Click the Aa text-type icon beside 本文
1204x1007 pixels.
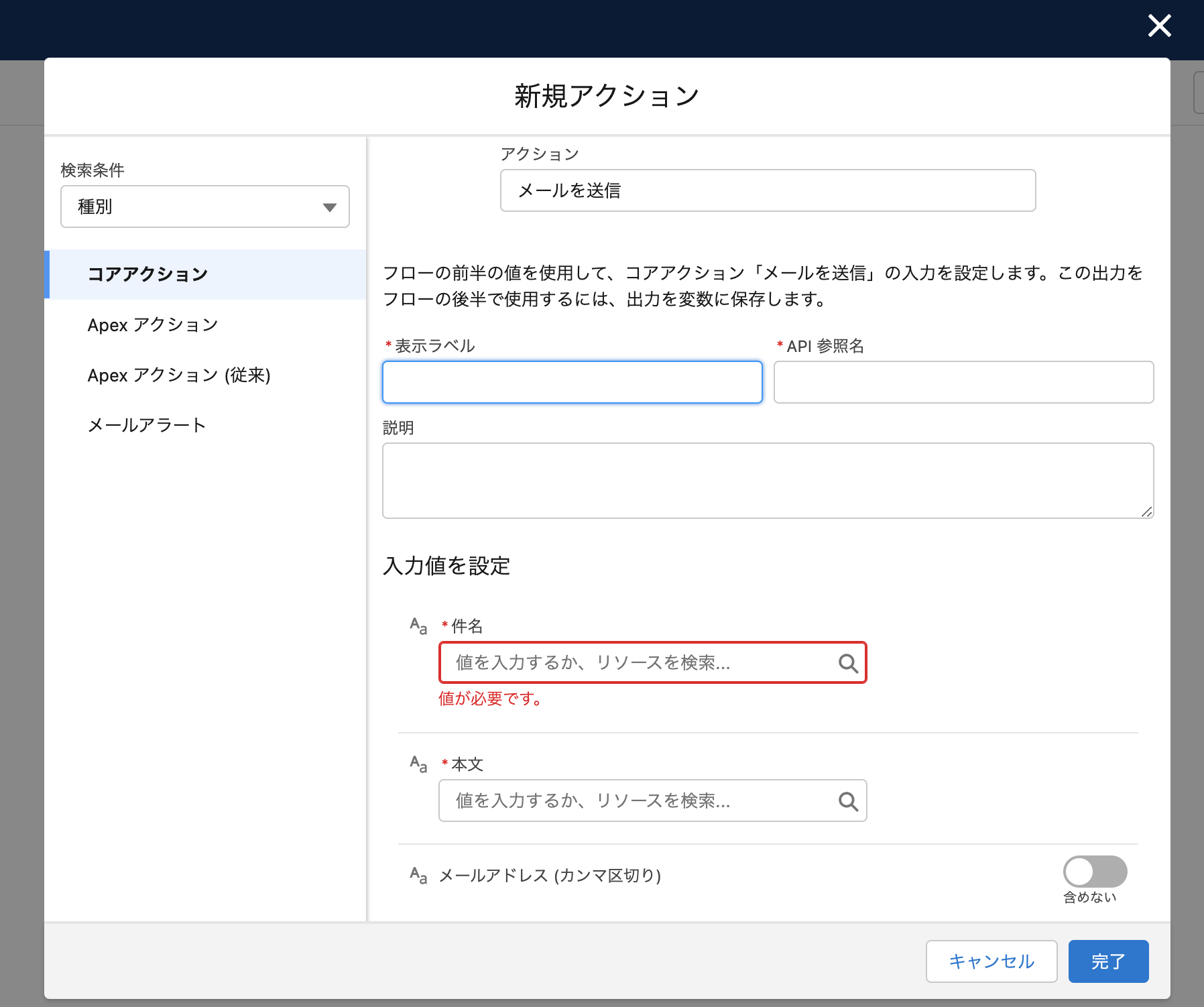click(x=418, y=763)
